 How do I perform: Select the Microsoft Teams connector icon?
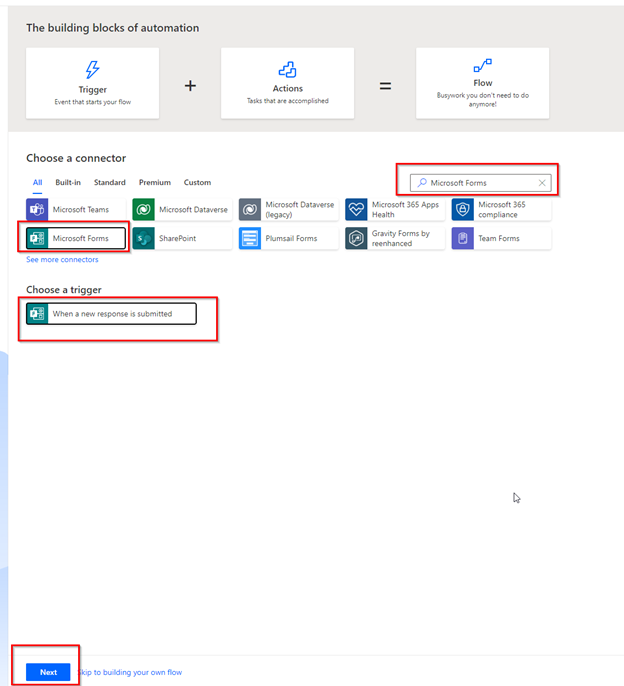point(37,210)
